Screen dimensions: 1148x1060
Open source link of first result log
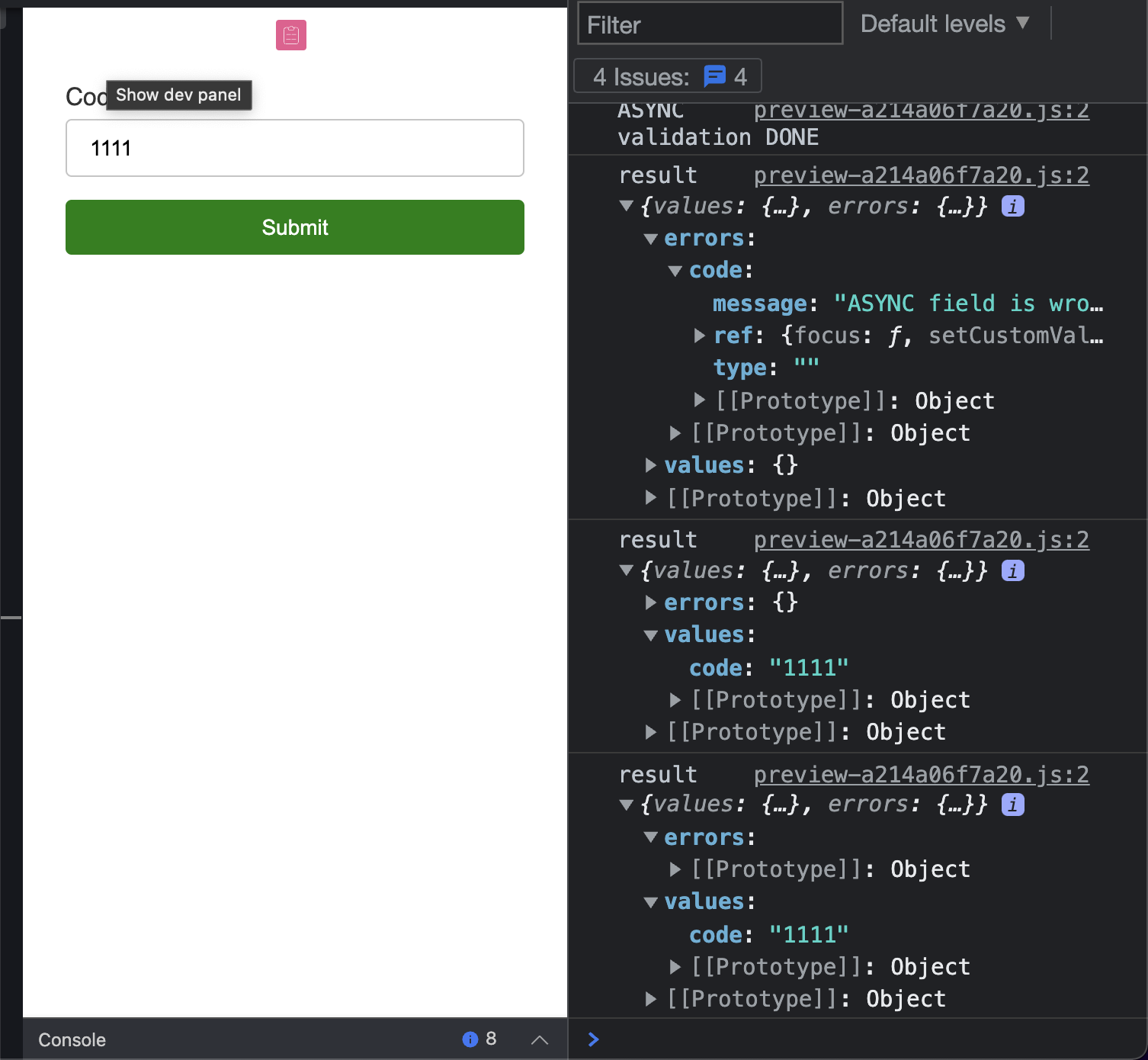coord(921,175)
